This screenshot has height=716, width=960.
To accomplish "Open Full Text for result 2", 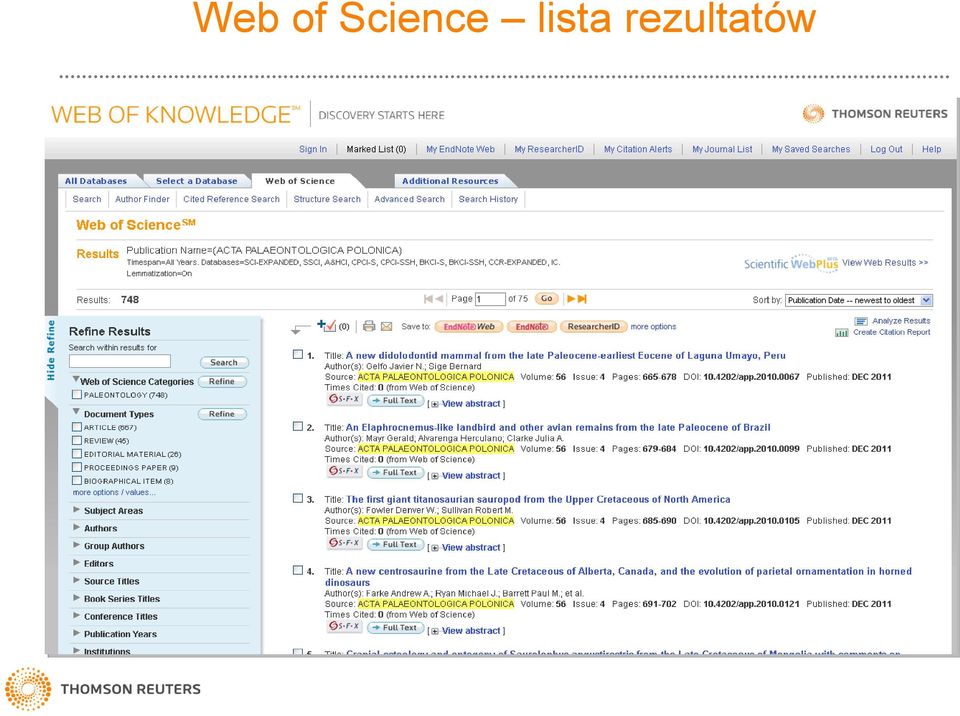I will (396, 472).
